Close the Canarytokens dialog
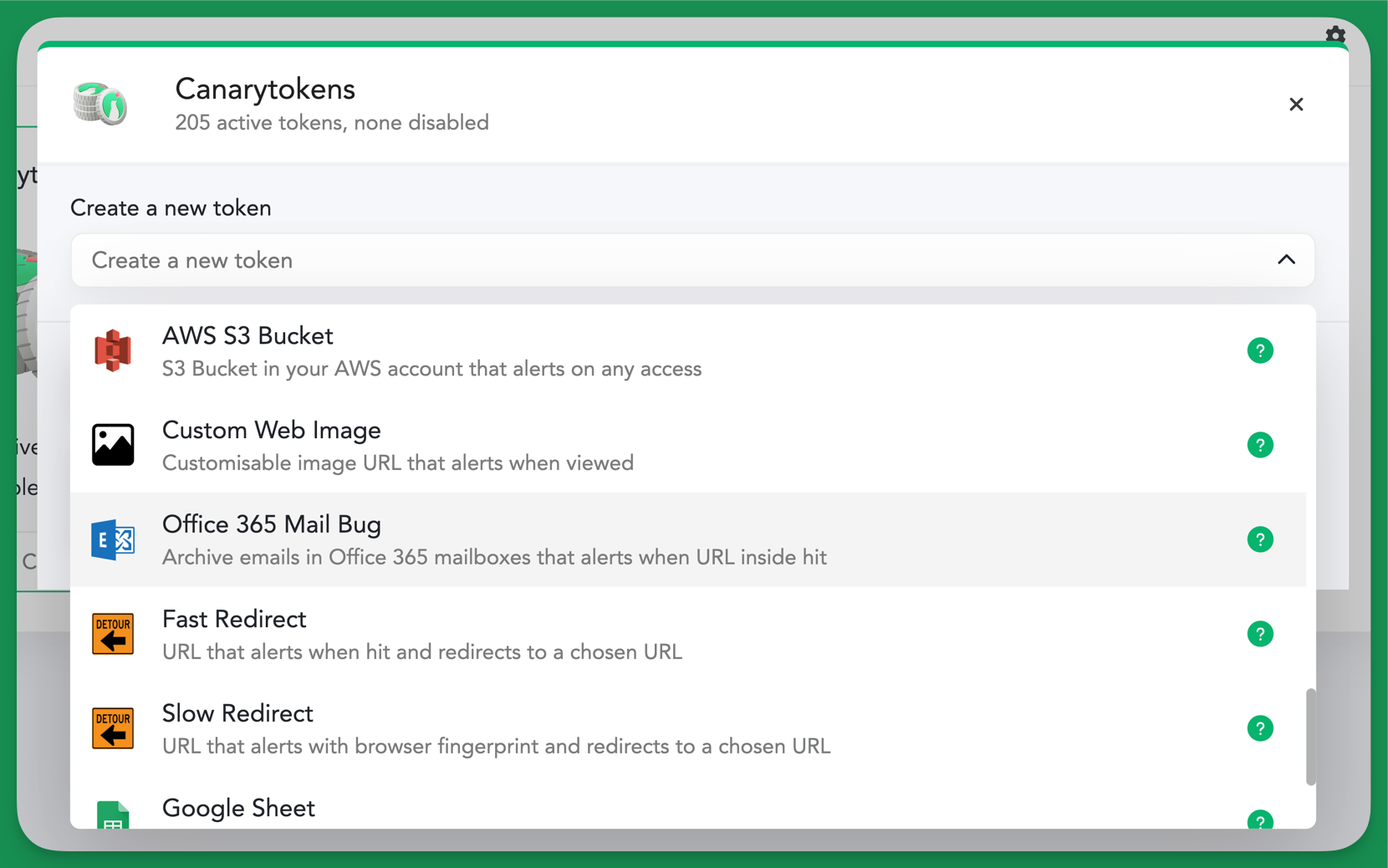The image size is (1388, 868). (1296, 104)
